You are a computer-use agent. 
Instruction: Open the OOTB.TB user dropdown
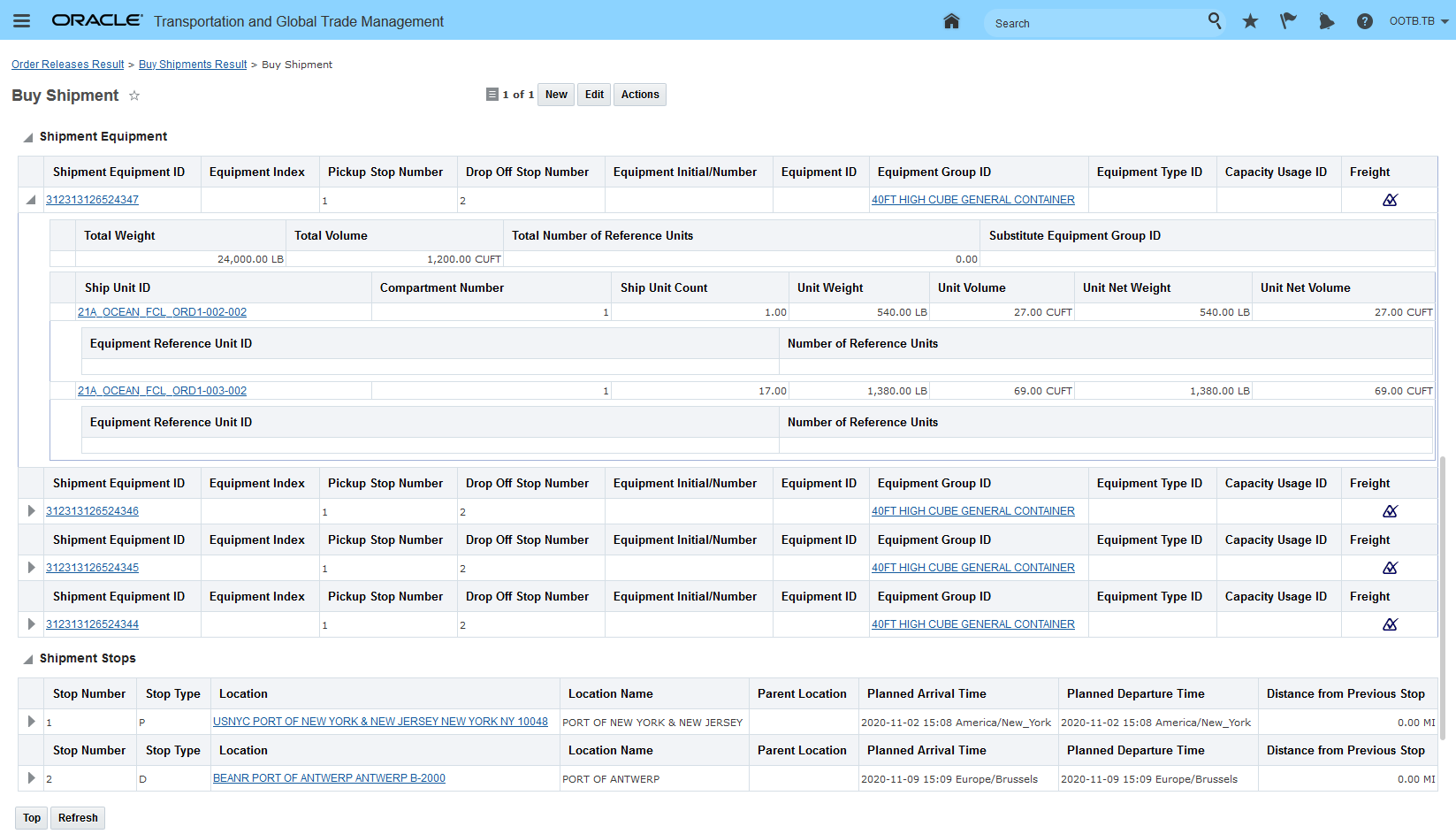pyautogui.click(x=1418, y=21)
